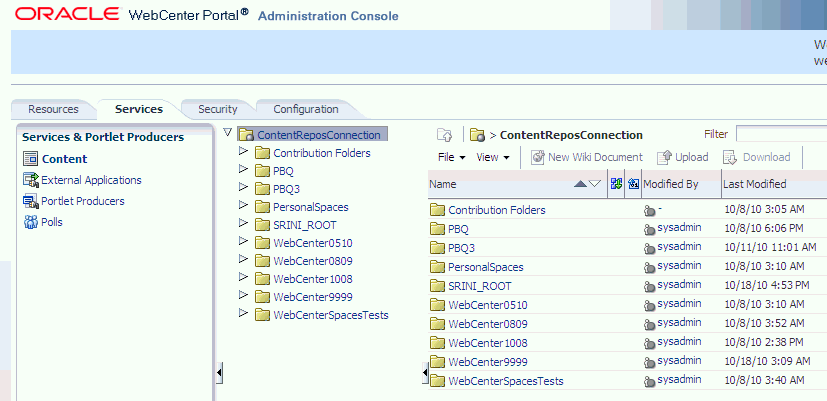827x401 pixels.
Task: Open the View dropdown menu
Action: tap(493, 157)
